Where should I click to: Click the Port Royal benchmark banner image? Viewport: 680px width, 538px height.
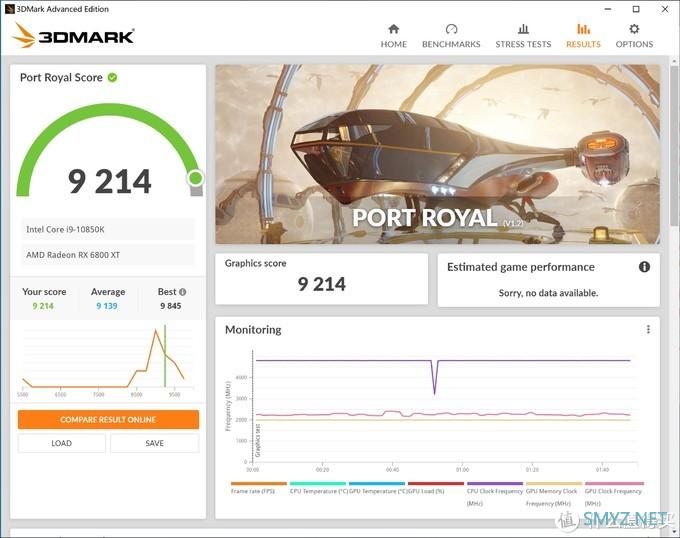(x=438, y=154)
